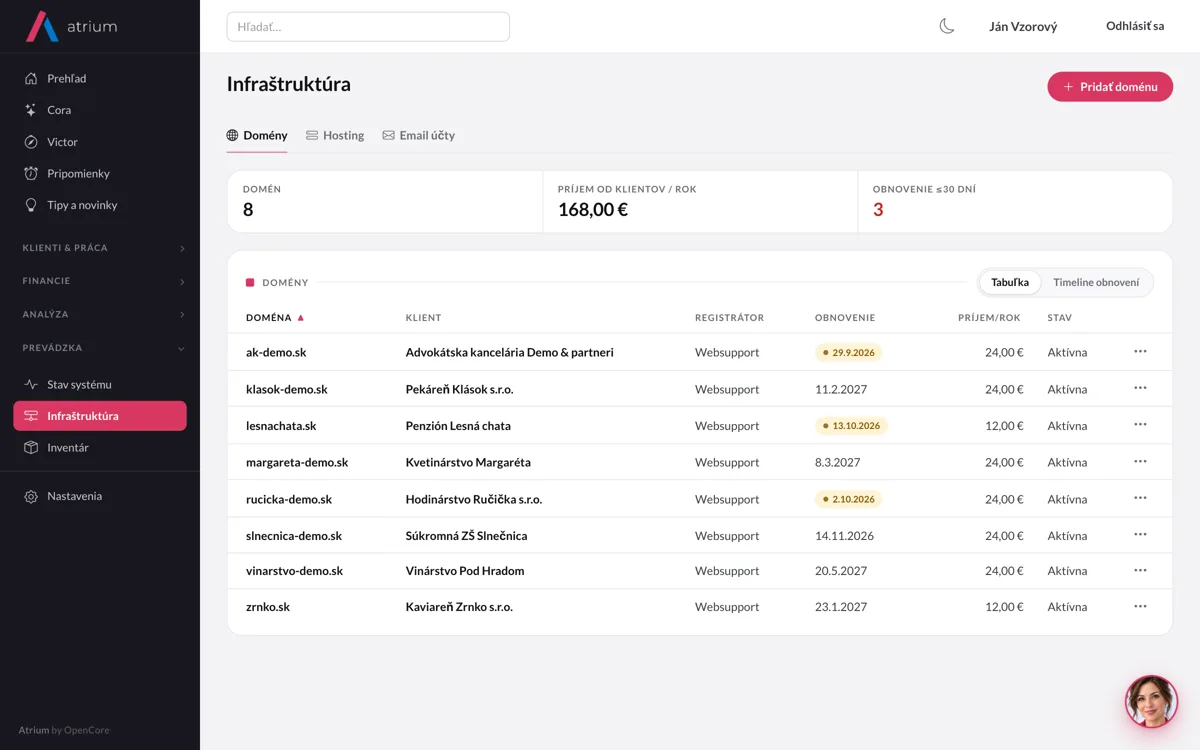This screenshot has height=750, width=1200.
Task: Sort by Obnovenie column header
Action: [x=845, y=318]
